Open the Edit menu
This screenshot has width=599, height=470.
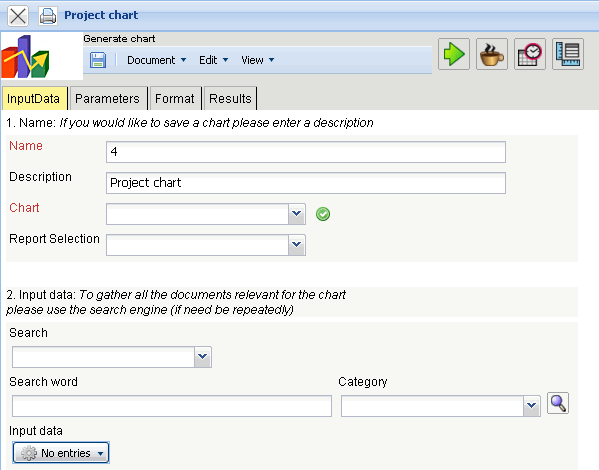coord(213,60)
